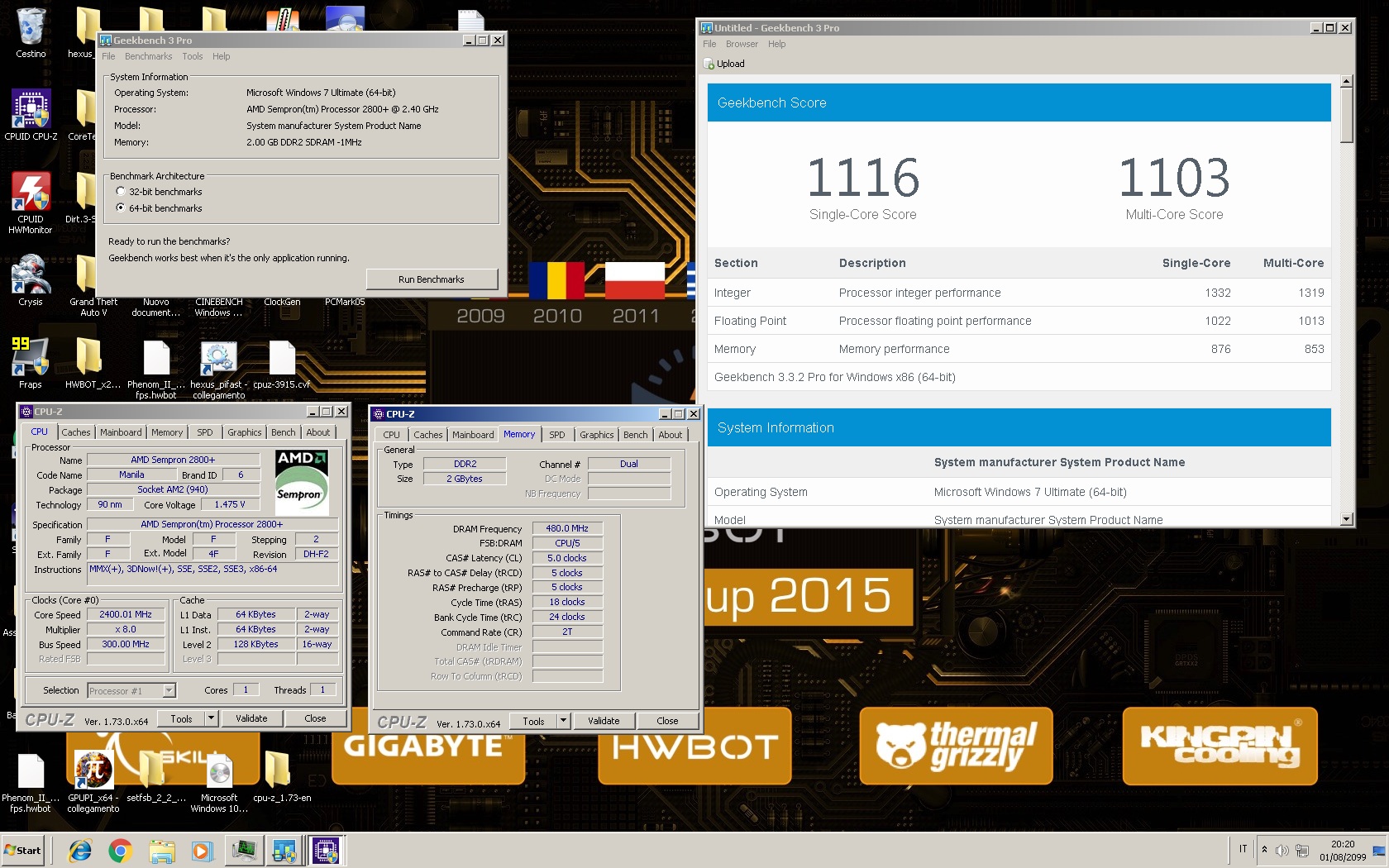The height and width of the screenshot is (868, 1389).
Task: Open the cpu-z_1.73-en folder icon
Action: 282,777
